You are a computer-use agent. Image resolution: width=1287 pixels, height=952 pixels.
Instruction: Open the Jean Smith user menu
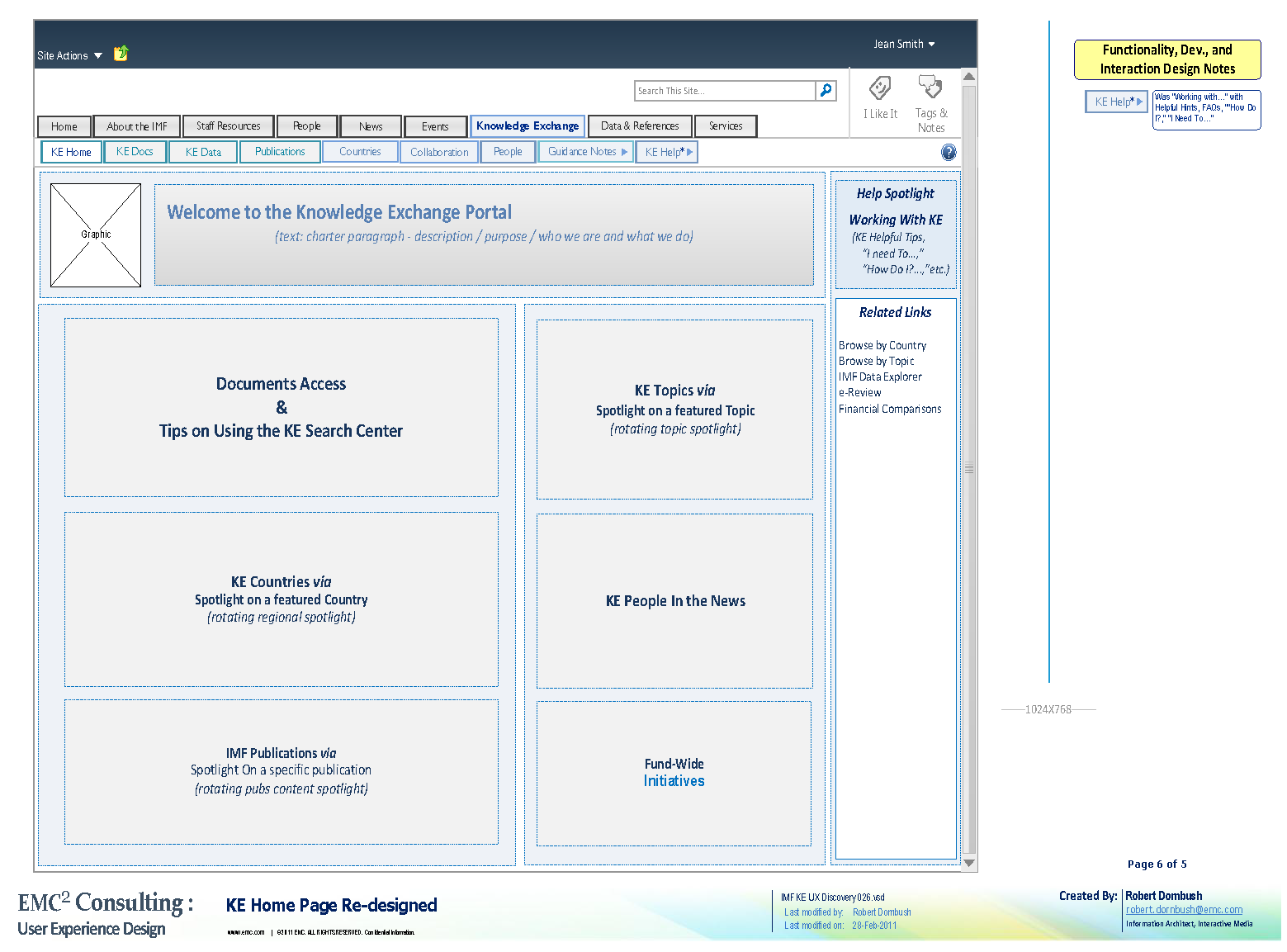point(904,44)
